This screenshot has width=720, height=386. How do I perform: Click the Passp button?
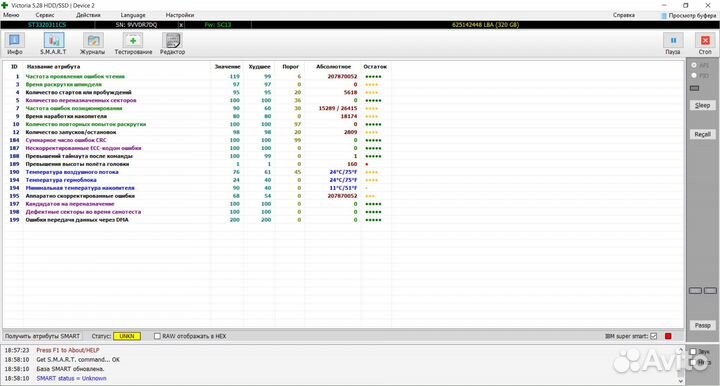point(702,325)
